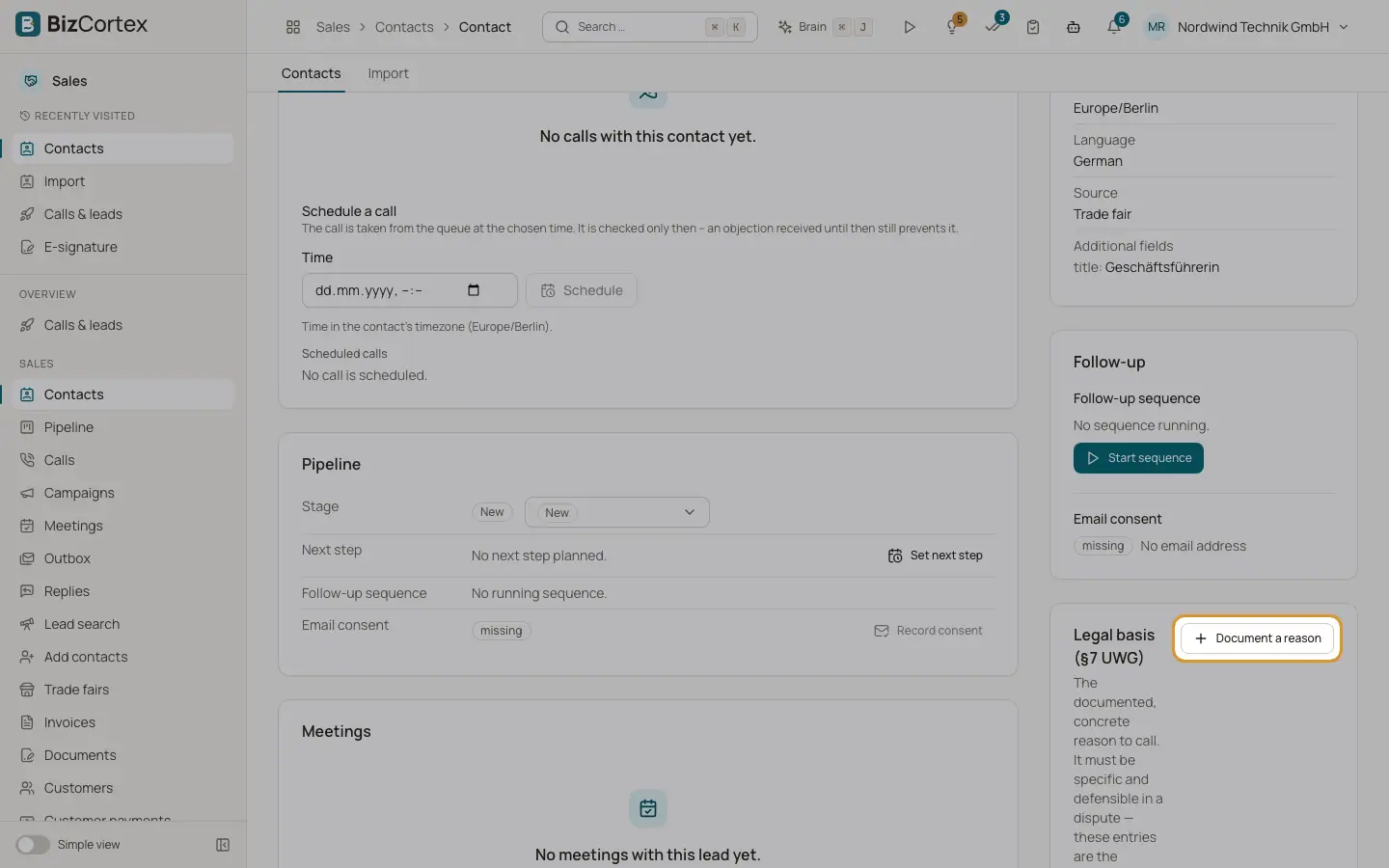
Task: Select the Contacts tab
Action: click(311, 73)
